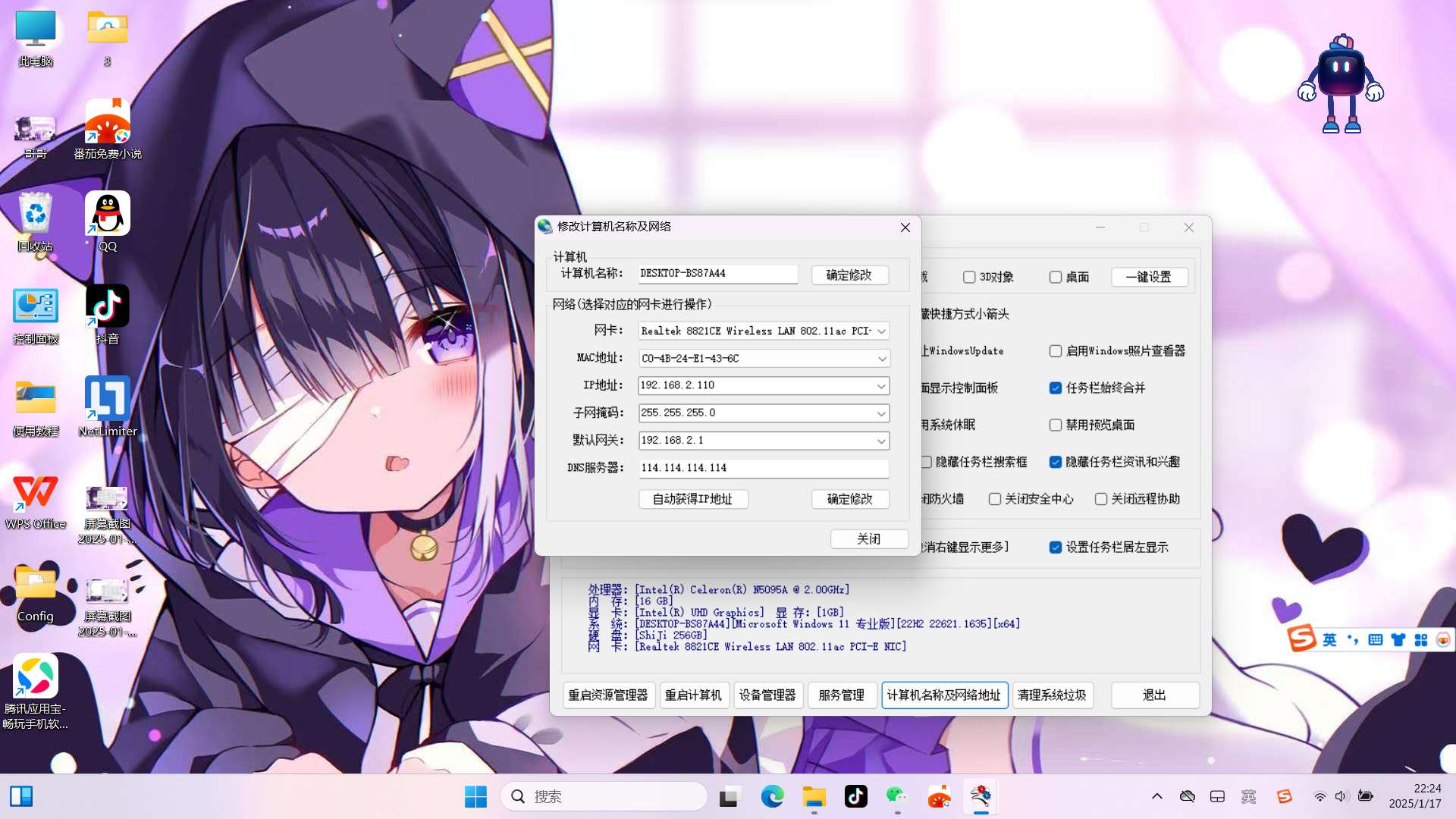This screenshot has width=1456, height=819.
Task: Open the 抖音 taskbar icon
Action: [855, 796]
